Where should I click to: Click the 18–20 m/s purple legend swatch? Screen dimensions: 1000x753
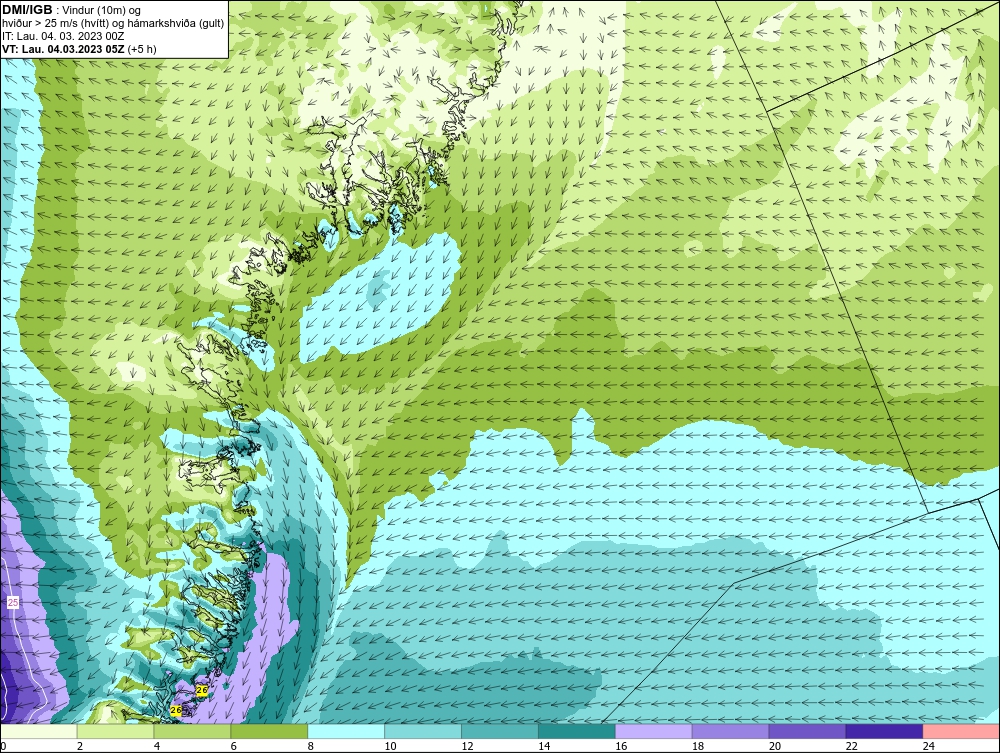(730, 731)
